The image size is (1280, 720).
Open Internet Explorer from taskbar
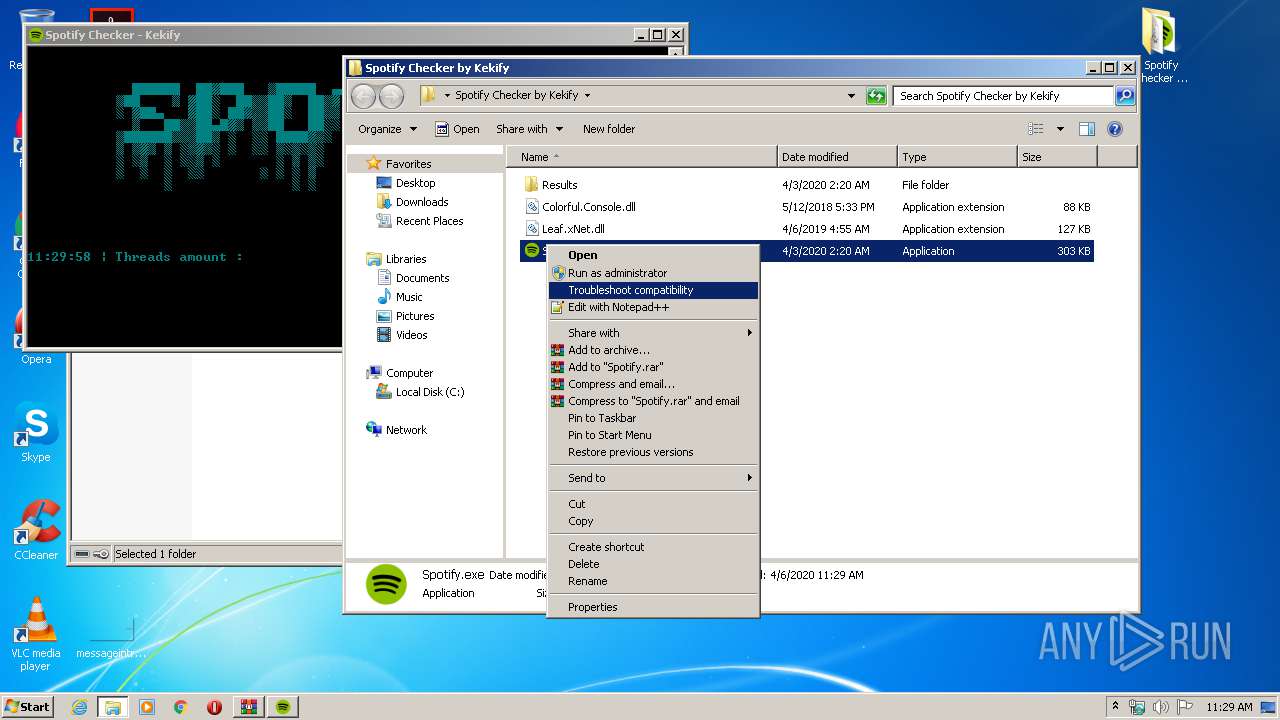coord(80,707)
